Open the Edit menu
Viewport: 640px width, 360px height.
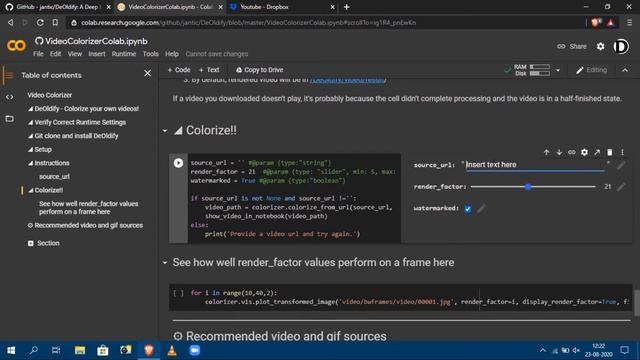(x=55, y=54)
